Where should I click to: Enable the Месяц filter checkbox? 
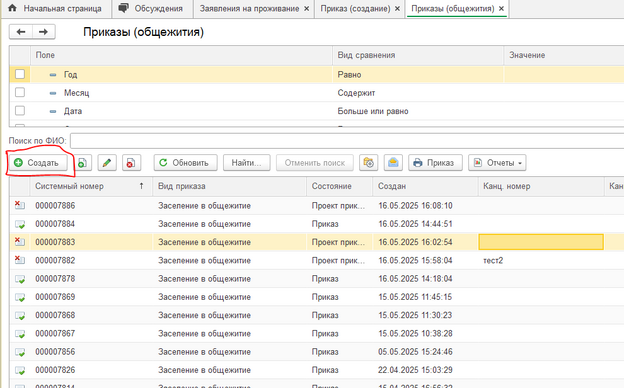(20, 92)
